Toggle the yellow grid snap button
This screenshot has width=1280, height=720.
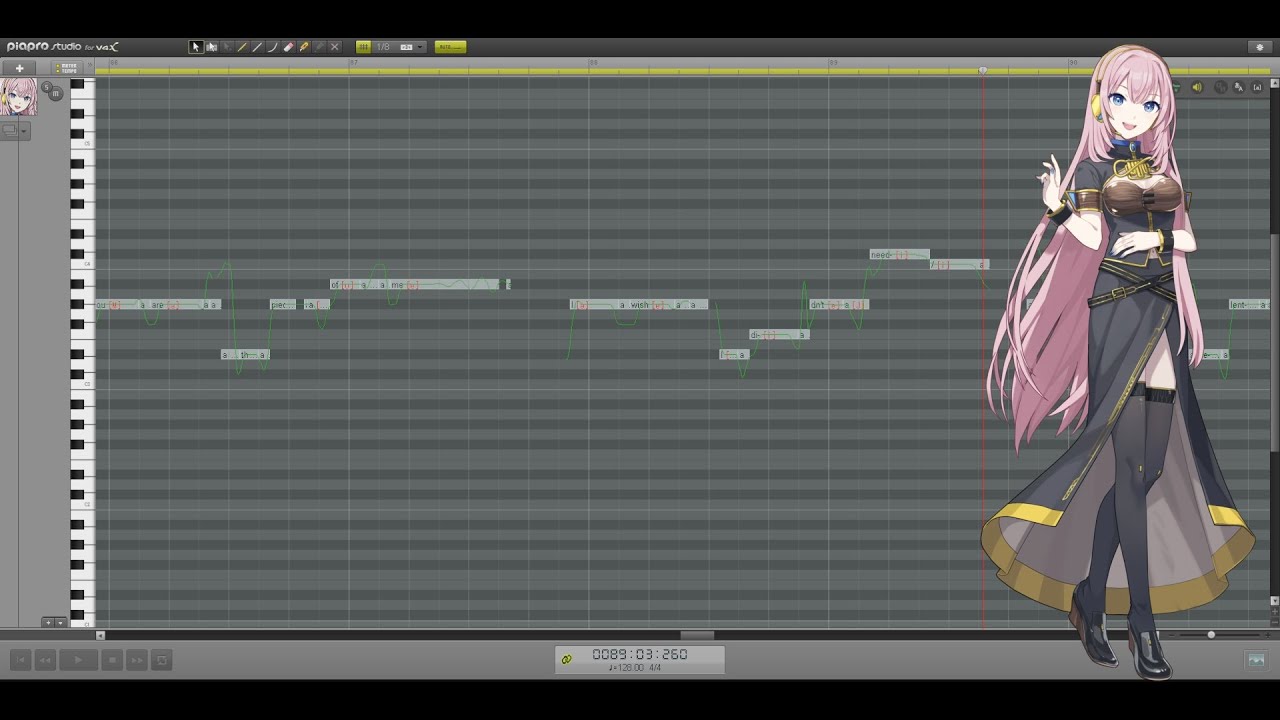[x=363, y=47]
